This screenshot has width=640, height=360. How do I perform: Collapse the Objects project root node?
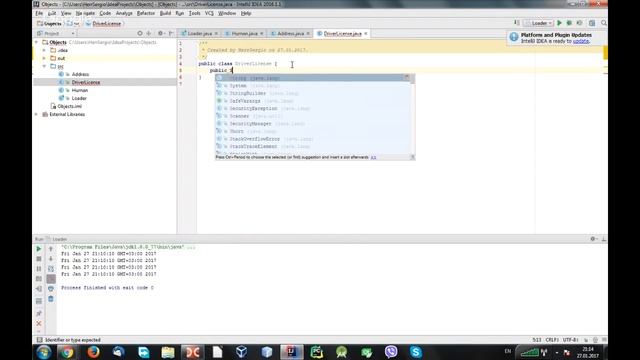point(36,42)
